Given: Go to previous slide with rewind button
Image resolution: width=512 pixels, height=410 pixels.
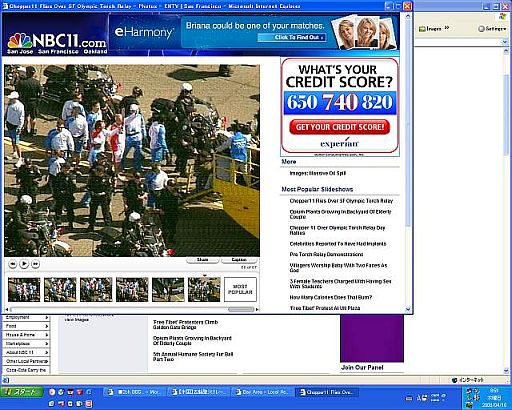Looking at the screenshot, I should 13,264.
